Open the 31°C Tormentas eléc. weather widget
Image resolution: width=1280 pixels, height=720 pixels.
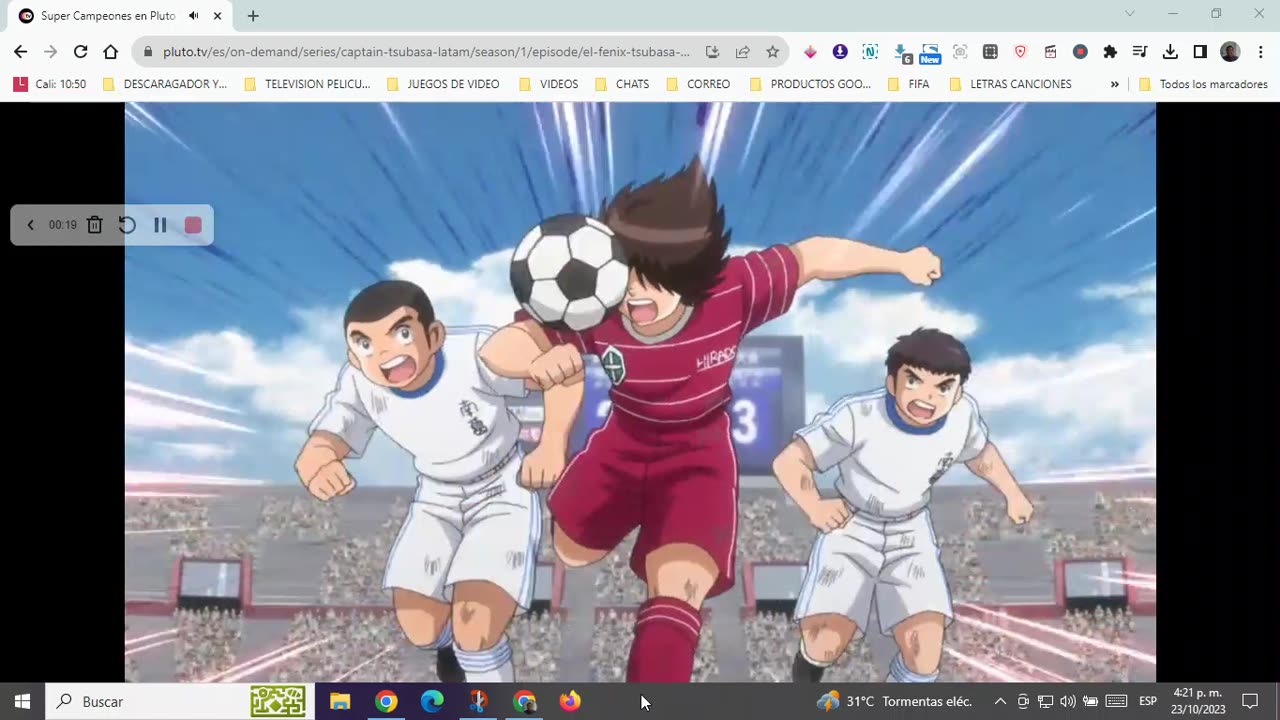[x=894, y=701]
